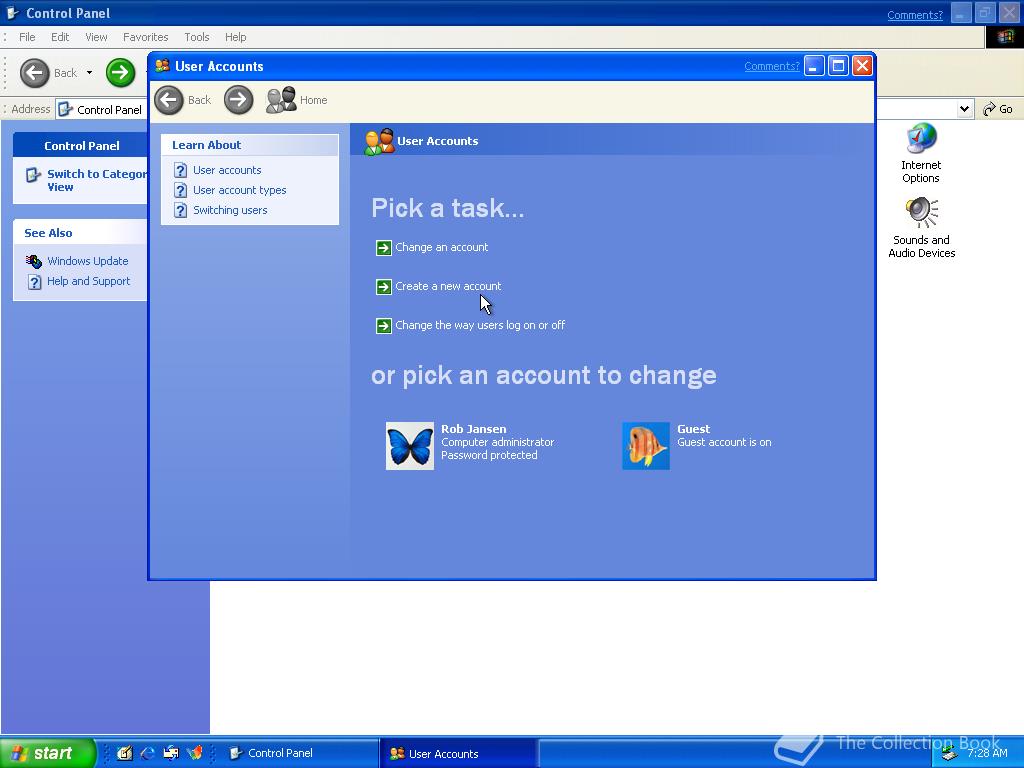
Task: Open the Help menu
Action: click(x=236, y=37)
